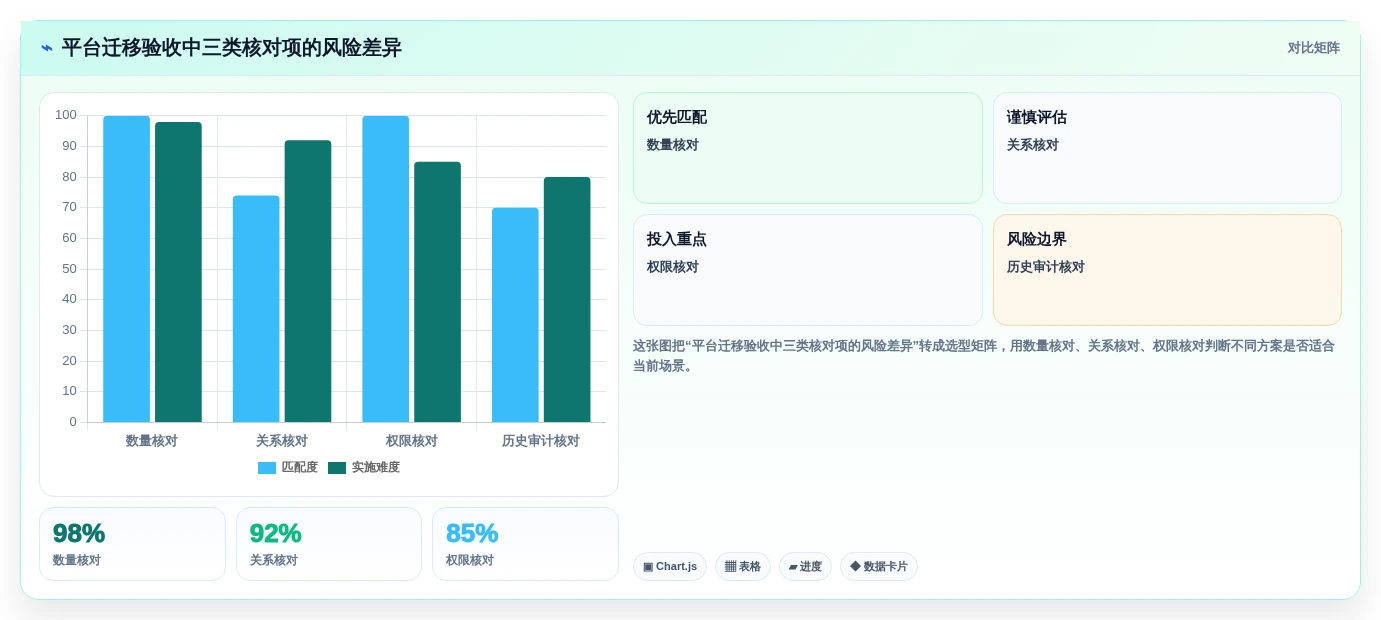
Task: Click the 表格 tag chip
Action: click(x=743, y=567)
